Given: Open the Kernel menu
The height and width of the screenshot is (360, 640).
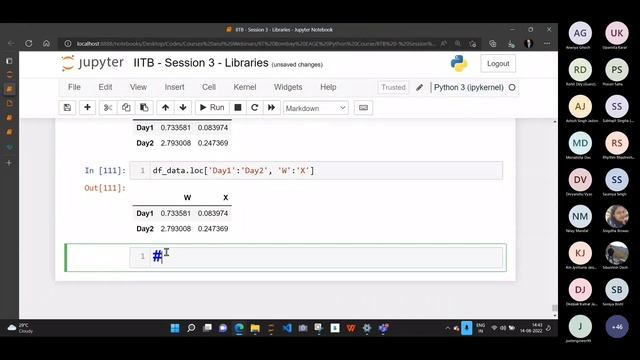Looking at the screenshot, I should (245, 87).
